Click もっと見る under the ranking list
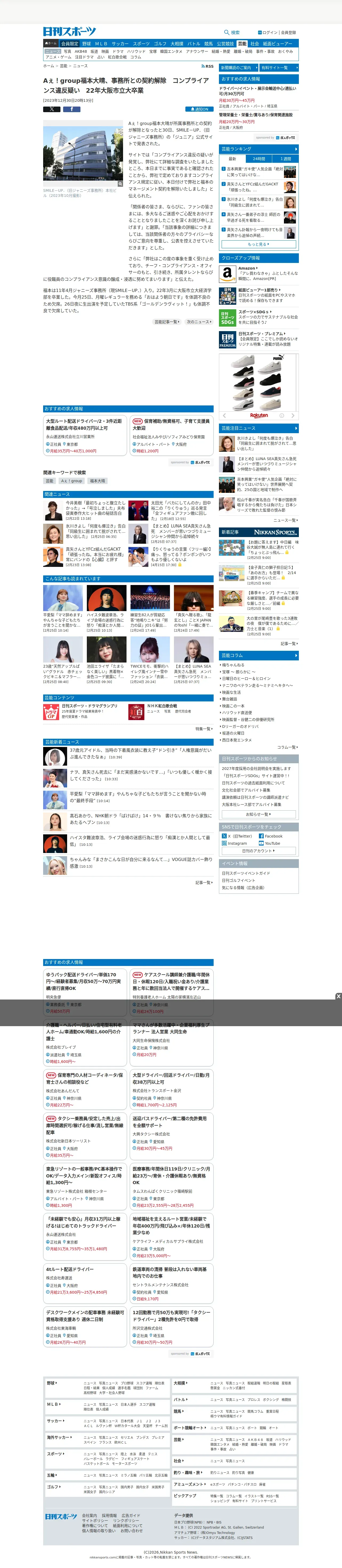342x1568 pixels. tap(259, 244)
